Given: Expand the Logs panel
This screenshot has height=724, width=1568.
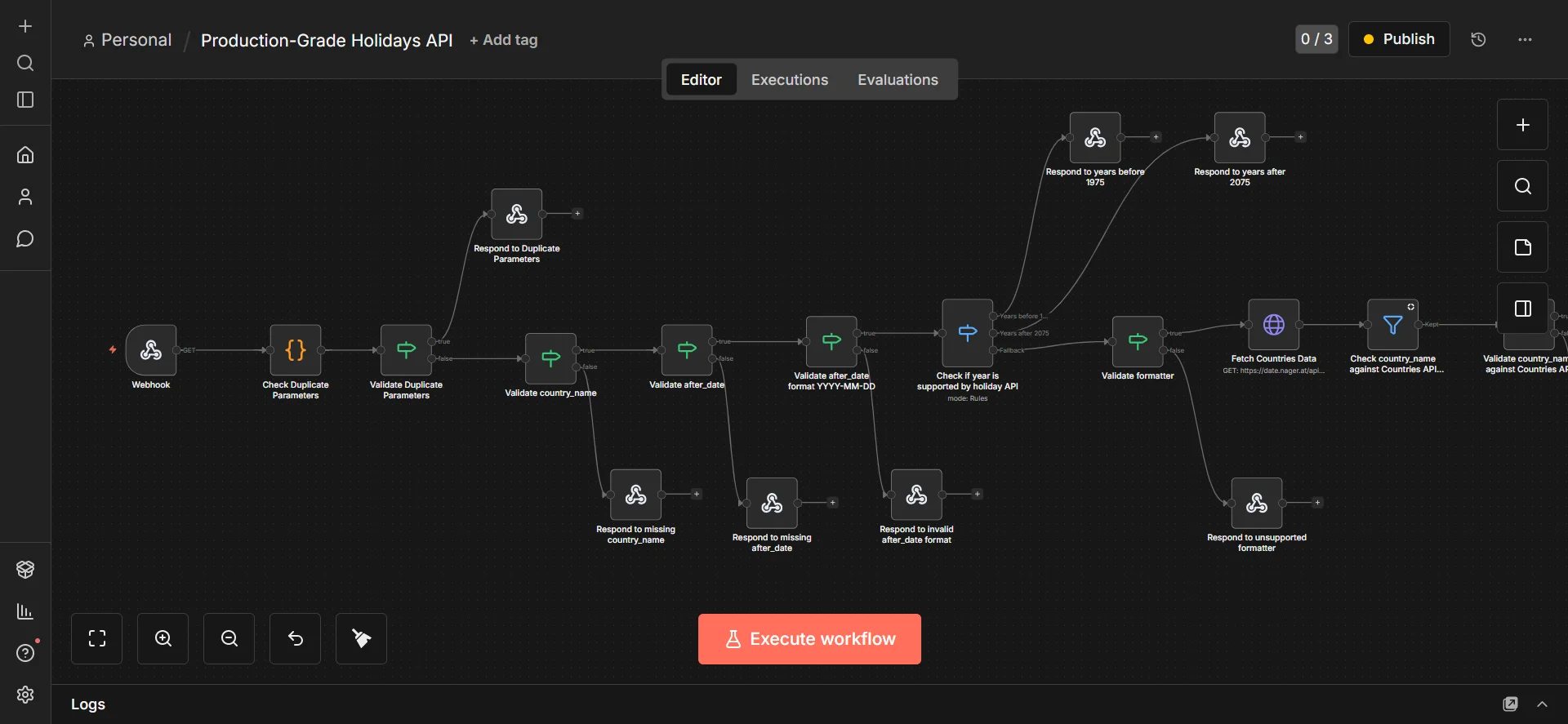Looking at the screenshot, I should pyautogui.click(x=1542, y=704).
